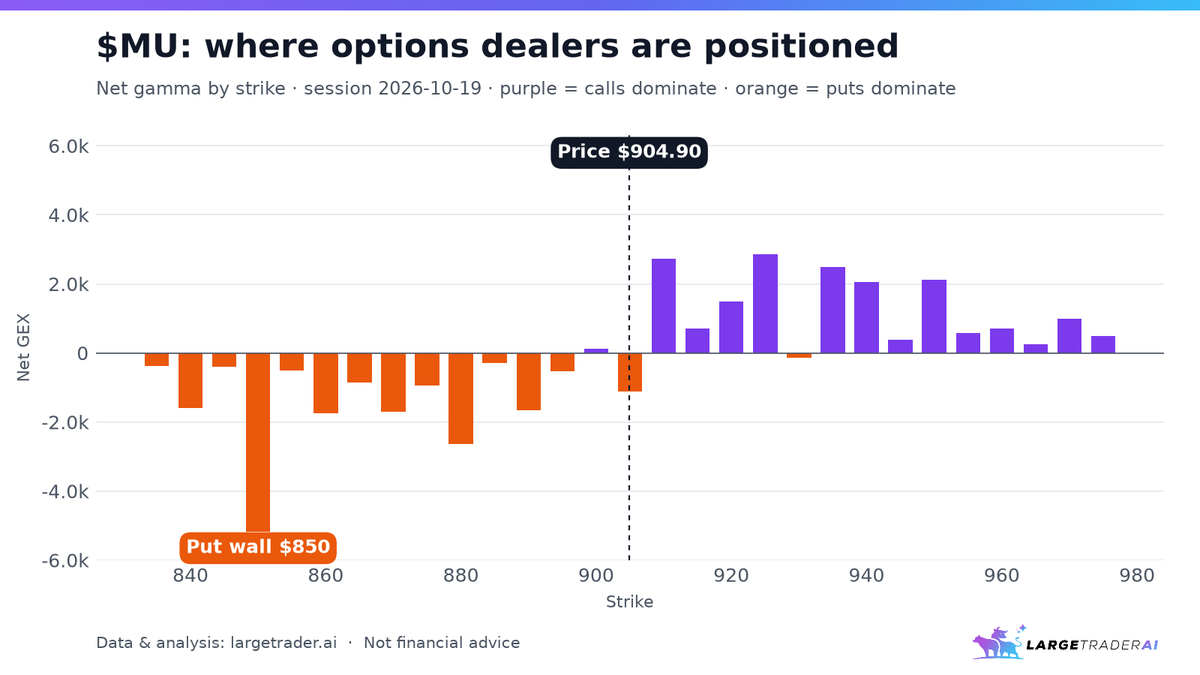The image size is (1200, 675).
Task: Select the tallest orange bar at strike 850
Action: click(x=258, y=443)
